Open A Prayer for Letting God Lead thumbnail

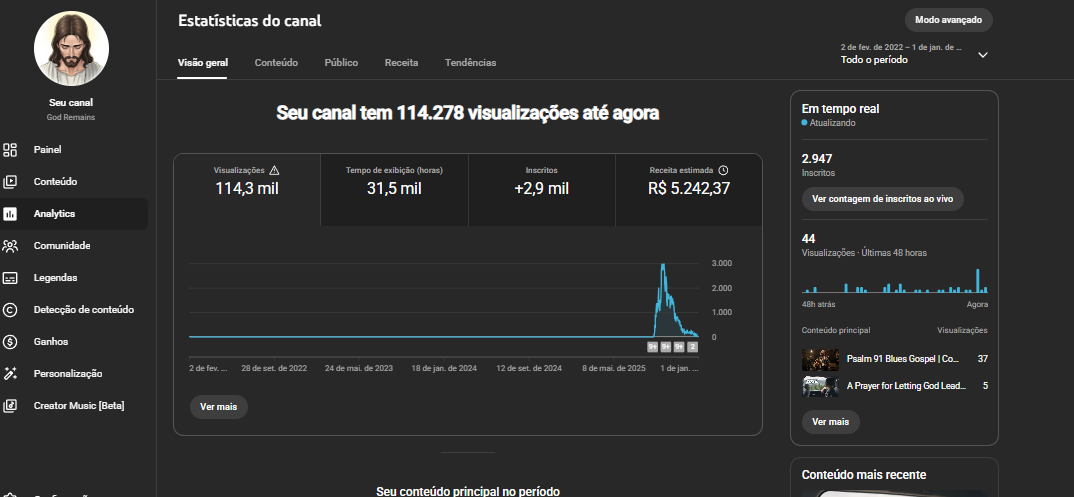tap(820, 386)
